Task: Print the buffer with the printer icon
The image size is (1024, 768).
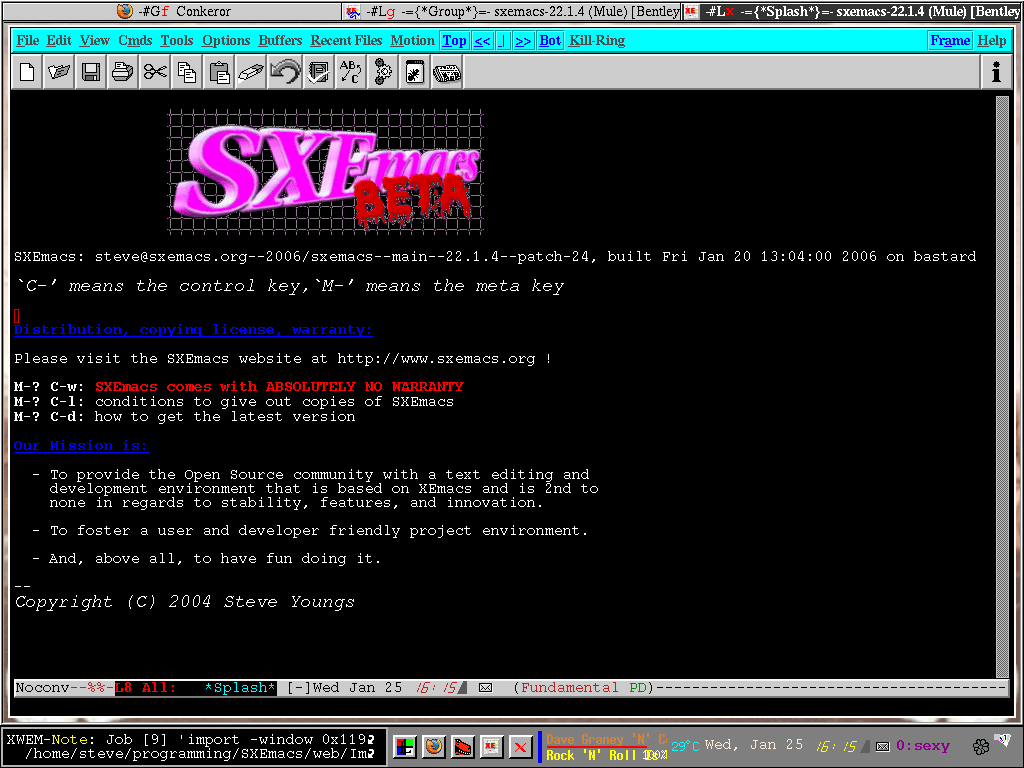Action: coord(123,72)
